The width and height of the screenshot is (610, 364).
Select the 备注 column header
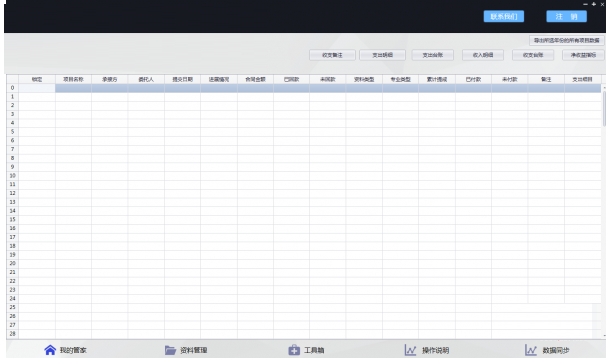(546, 79)
